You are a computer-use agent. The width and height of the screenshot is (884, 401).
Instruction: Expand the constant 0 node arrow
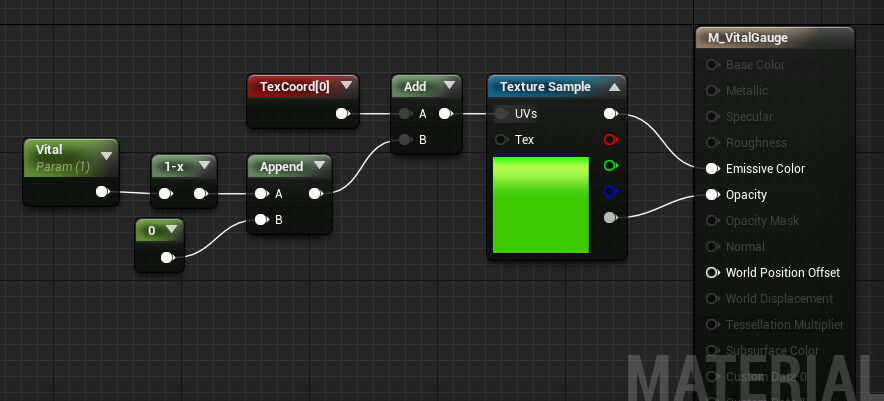(x=171, y=230)
